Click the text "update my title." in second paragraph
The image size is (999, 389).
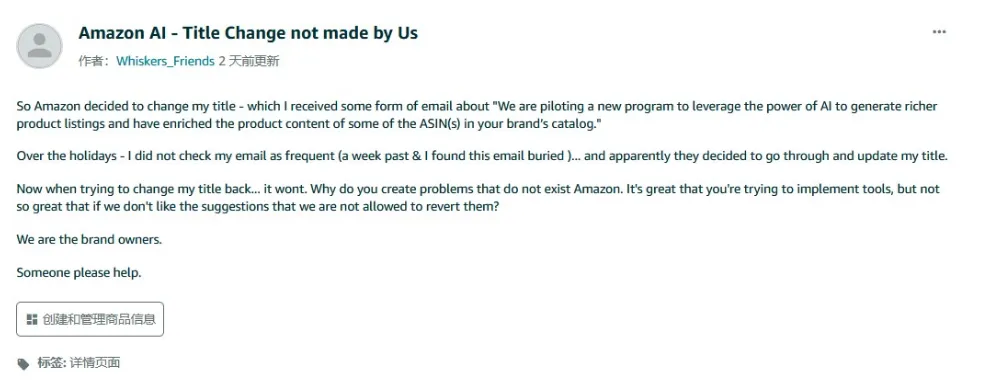909,156
